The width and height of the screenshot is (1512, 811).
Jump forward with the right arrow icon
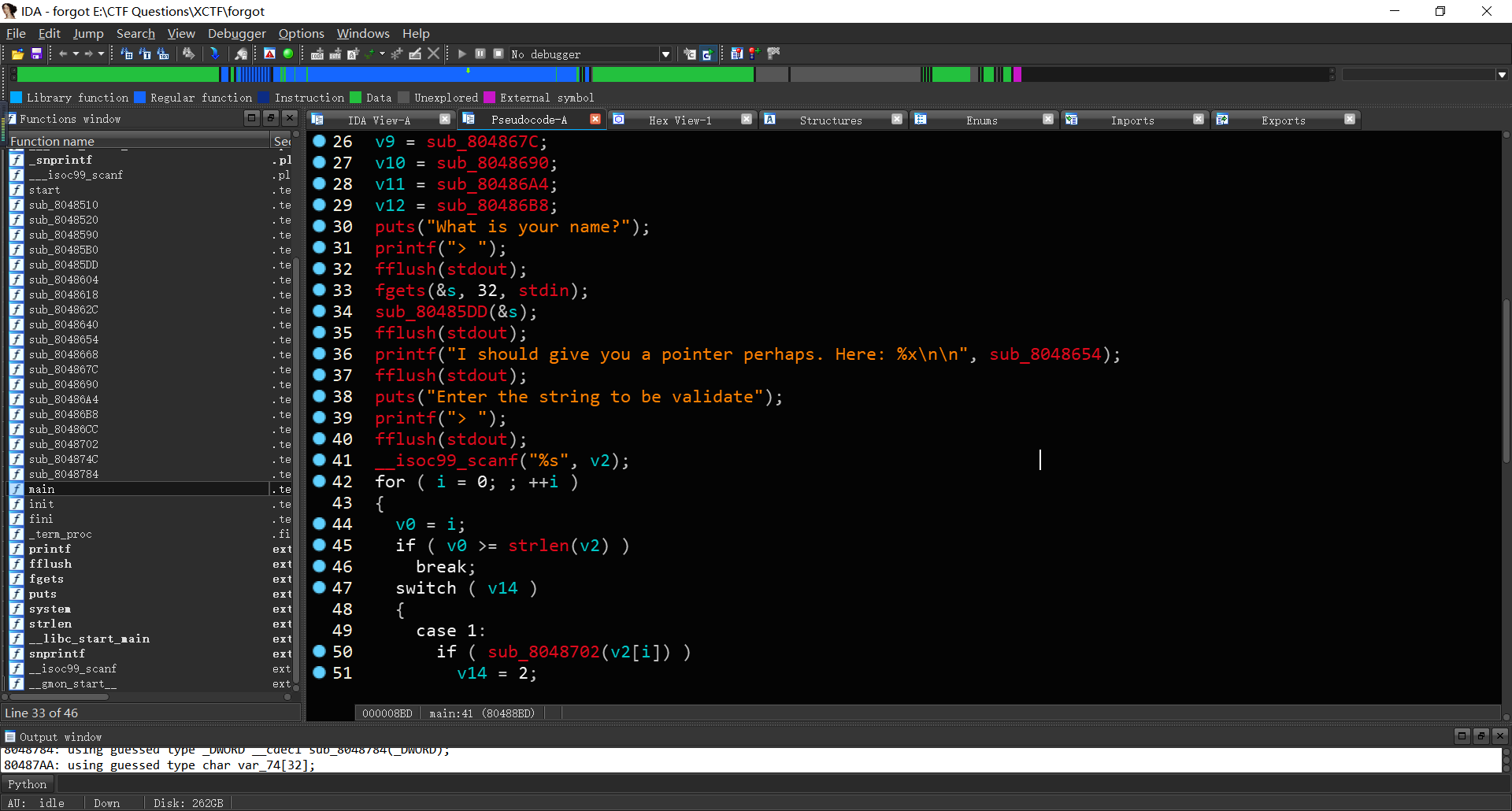[x=88, y=54]
